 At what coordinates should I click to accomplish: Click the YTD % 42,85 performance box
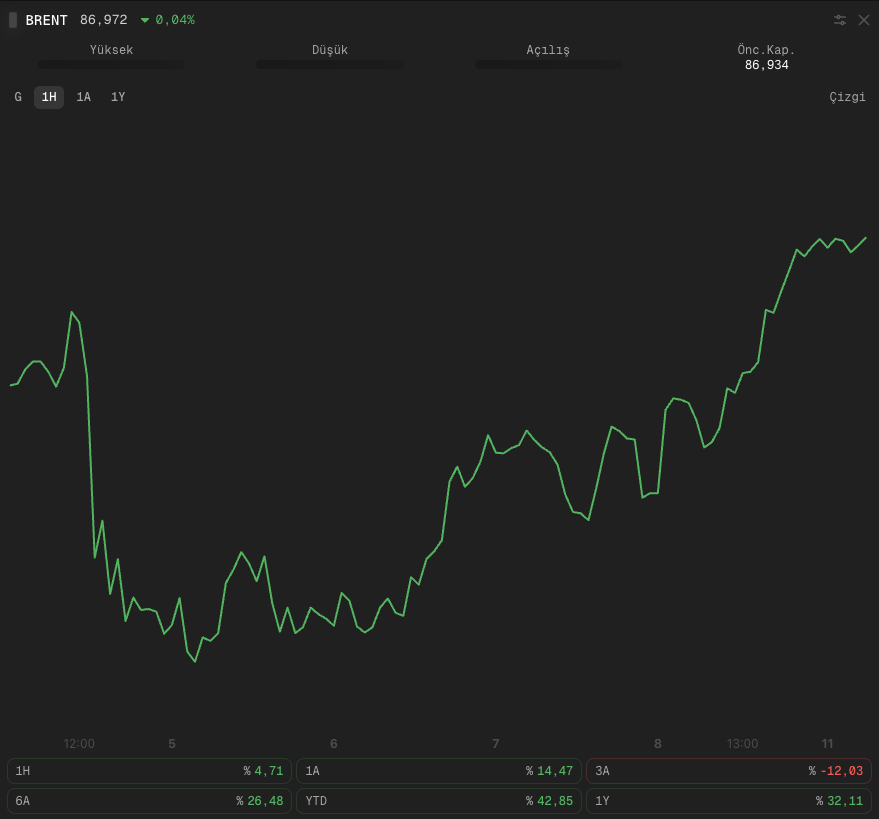439,801
